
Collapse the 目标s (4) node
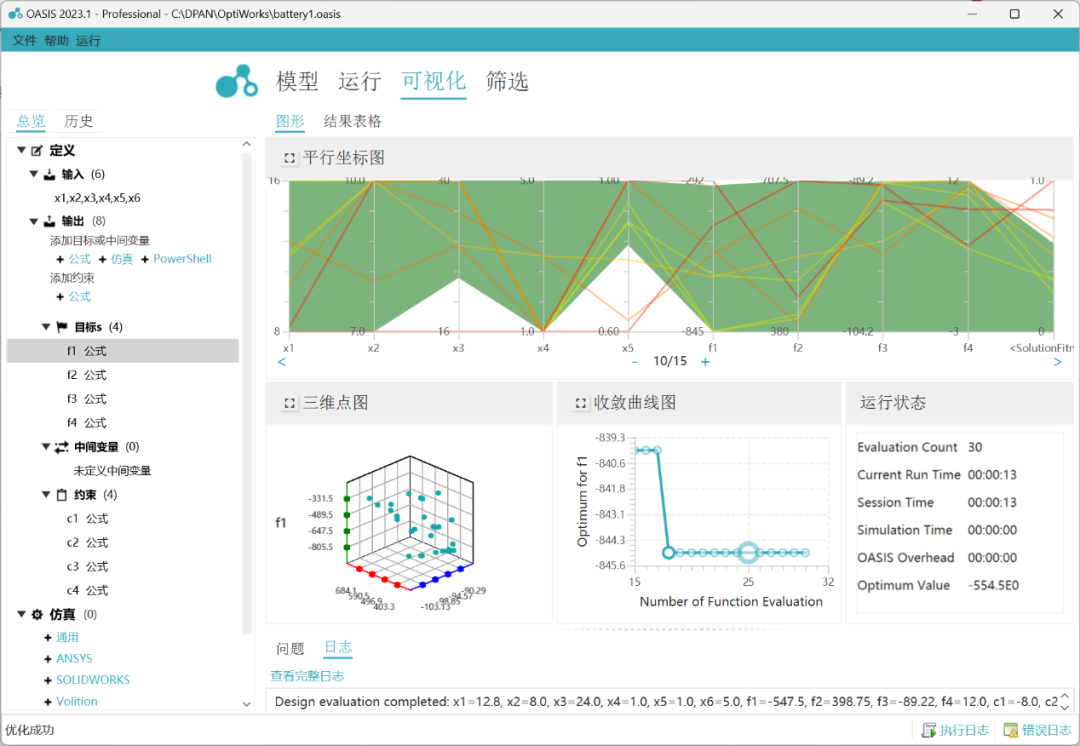click(46, 327)
